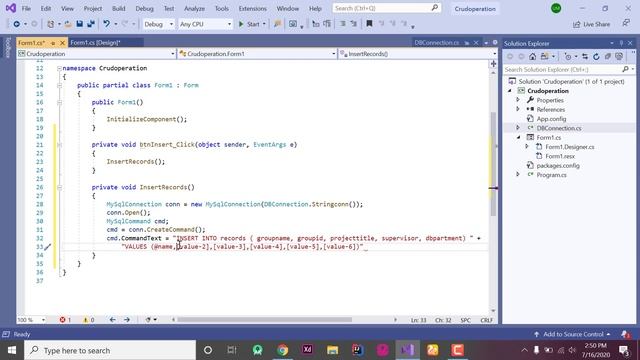Viewport: 640px width, 360px height.
Task: Click Sync with Active Document icon
Action: pos(585,56)
